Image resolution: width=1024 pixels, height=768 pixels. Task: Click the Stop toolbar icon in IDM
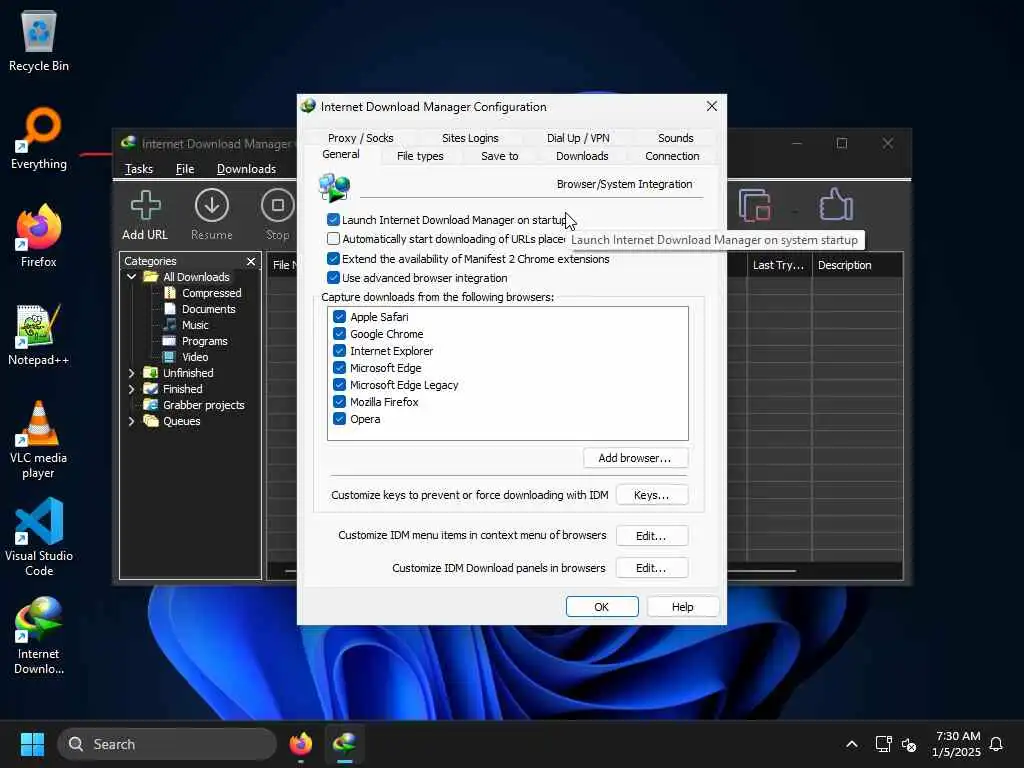(278, 215)
